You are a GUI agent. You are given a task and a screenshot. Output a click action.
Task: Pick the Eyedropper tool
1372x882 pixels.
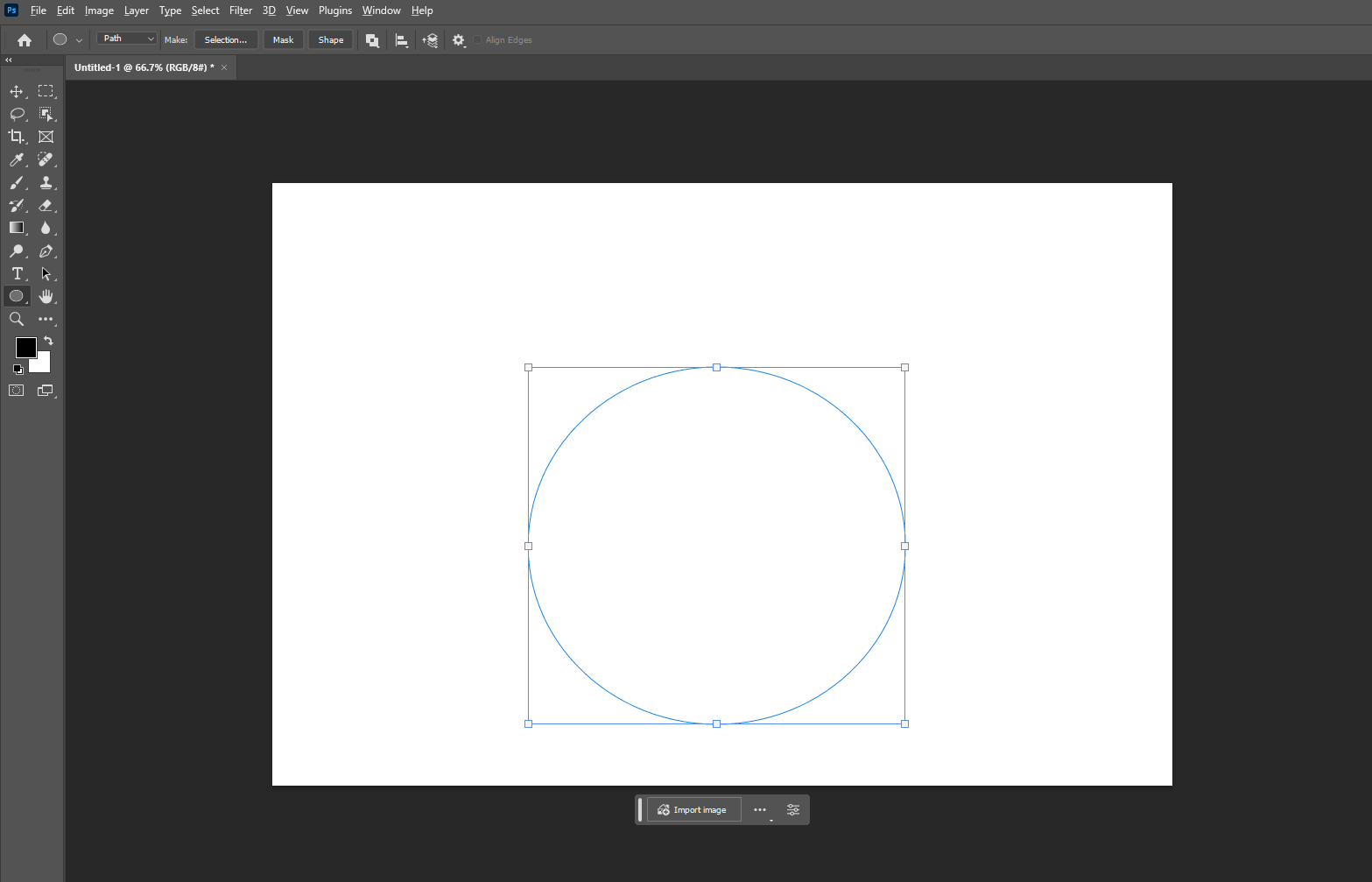(17, 159)
